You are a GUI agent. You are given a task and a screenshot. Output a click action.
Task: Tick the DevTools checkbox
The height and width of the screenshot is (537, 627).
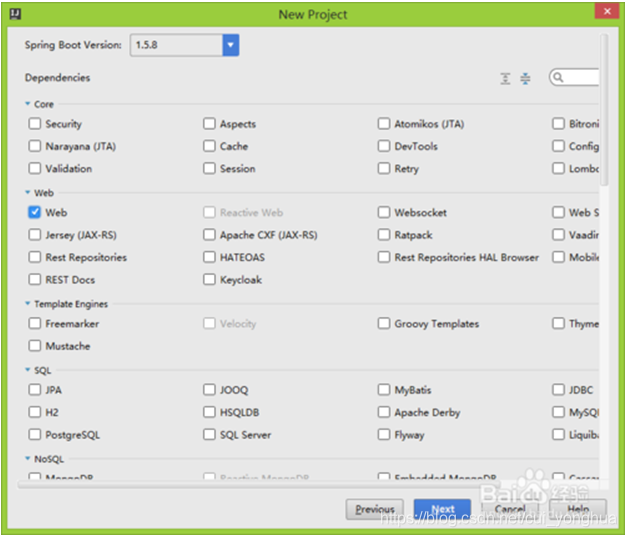(384, 146)
